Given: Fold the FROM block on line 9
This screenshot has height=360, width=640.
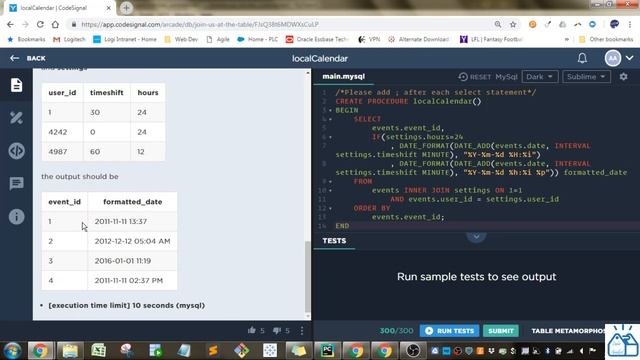Looking at the screenshot, I should tap(330, 181).
